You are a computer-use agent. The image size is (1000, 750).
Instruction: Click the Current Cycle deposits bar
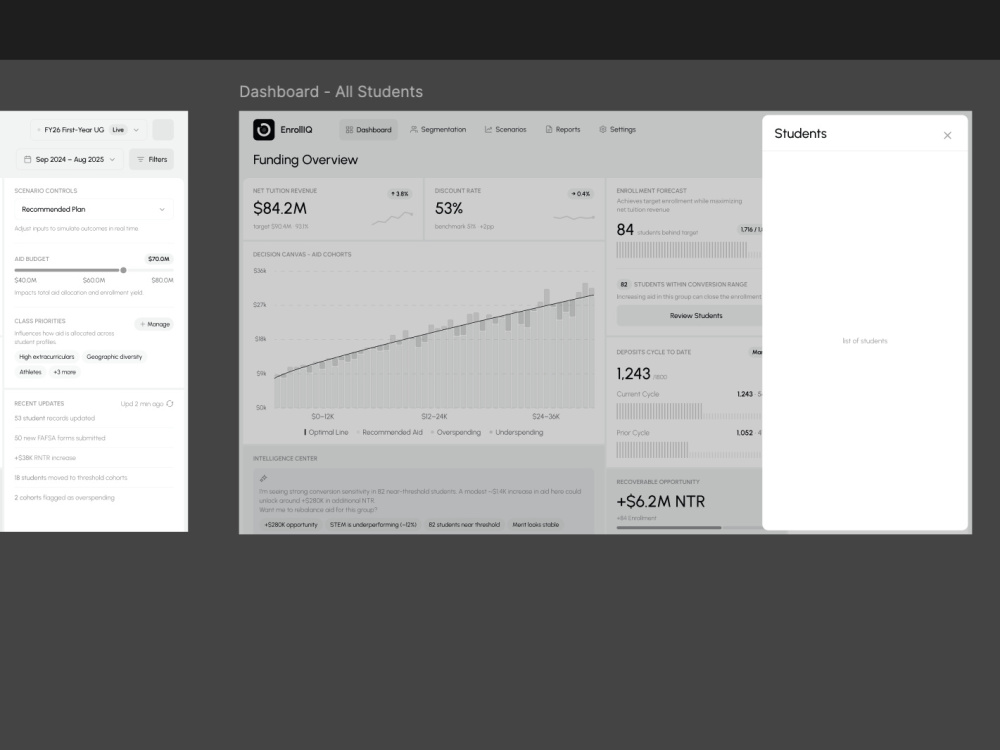click(x=689, y=411)
